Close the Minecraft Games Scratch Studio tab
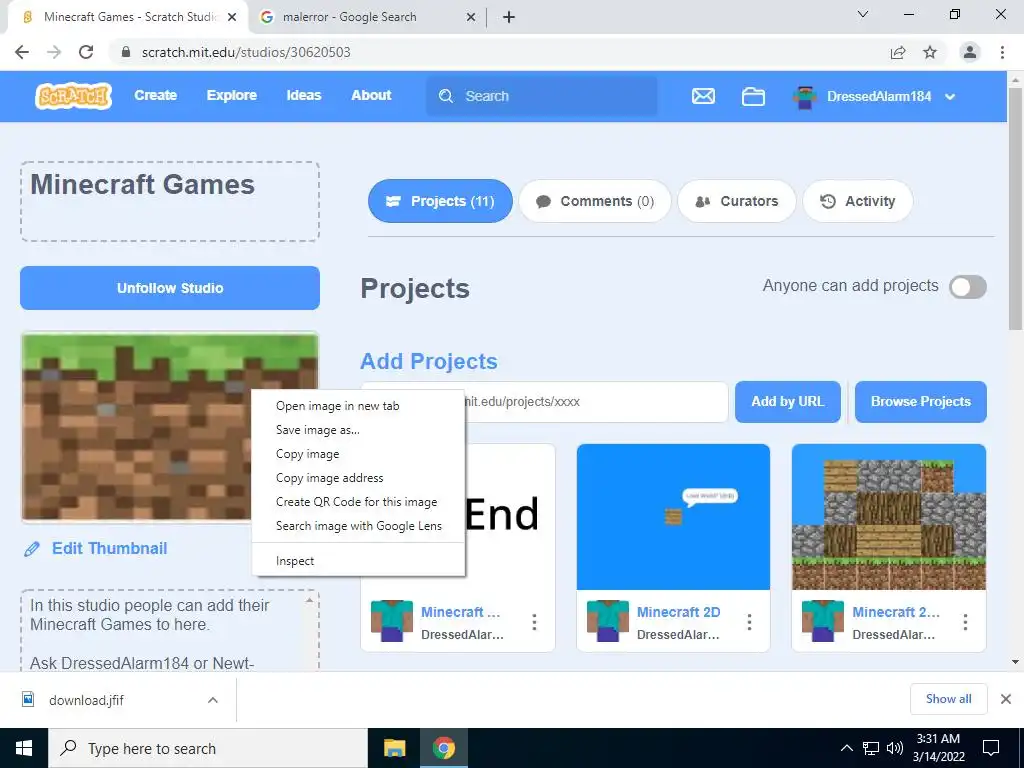The width and height of the screenshot is (1024, 768). coord(232,17)
